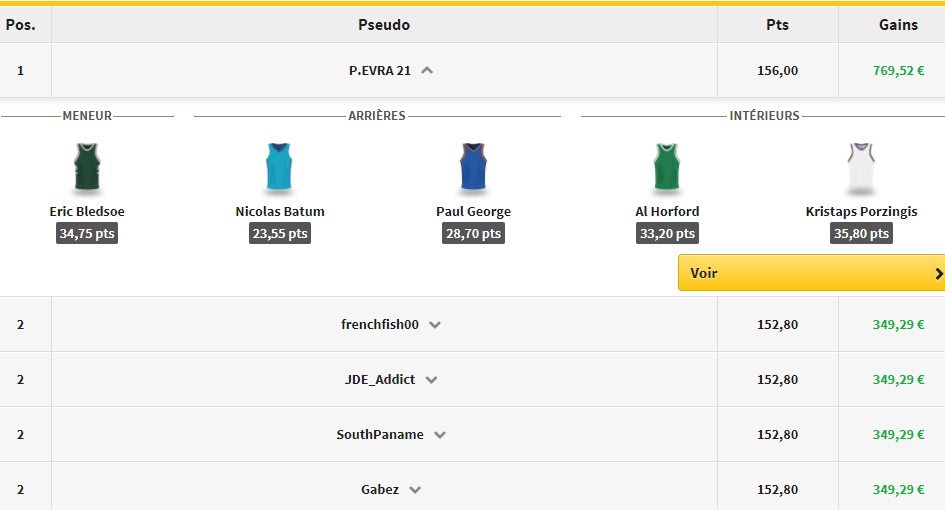Click Kristaps Porzingis's white jersey icon
945x510 pixels.
click(861, 167)
